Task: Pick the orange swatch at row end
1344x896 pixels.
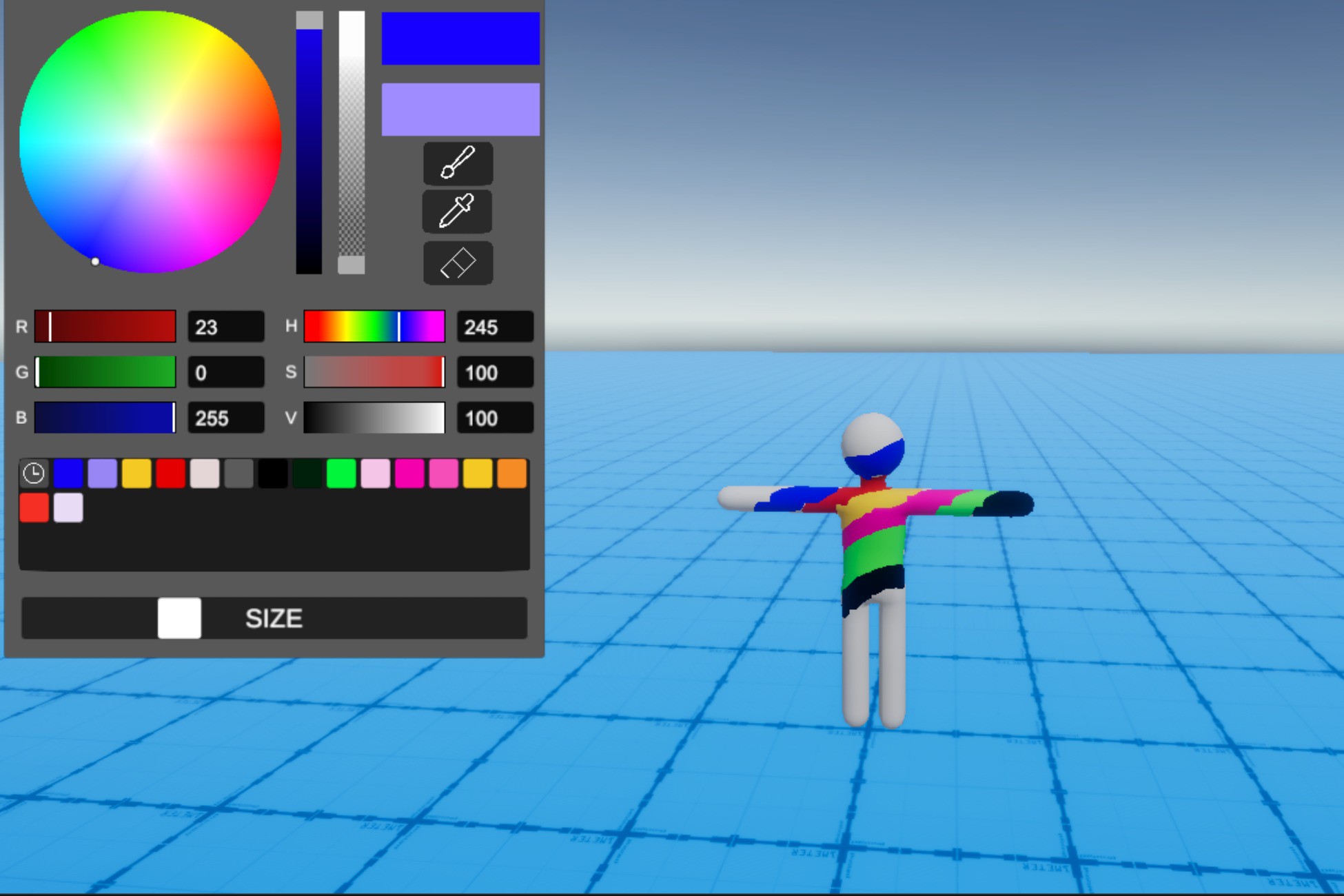Action: point(512,474)
